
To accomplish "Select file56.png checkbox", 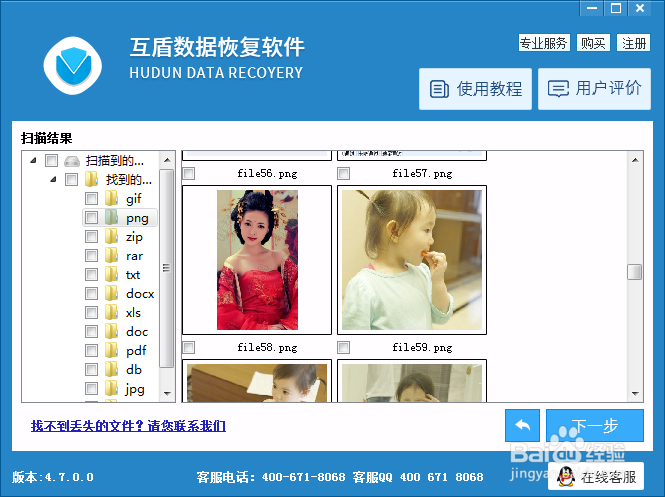I will coord(189,173).
